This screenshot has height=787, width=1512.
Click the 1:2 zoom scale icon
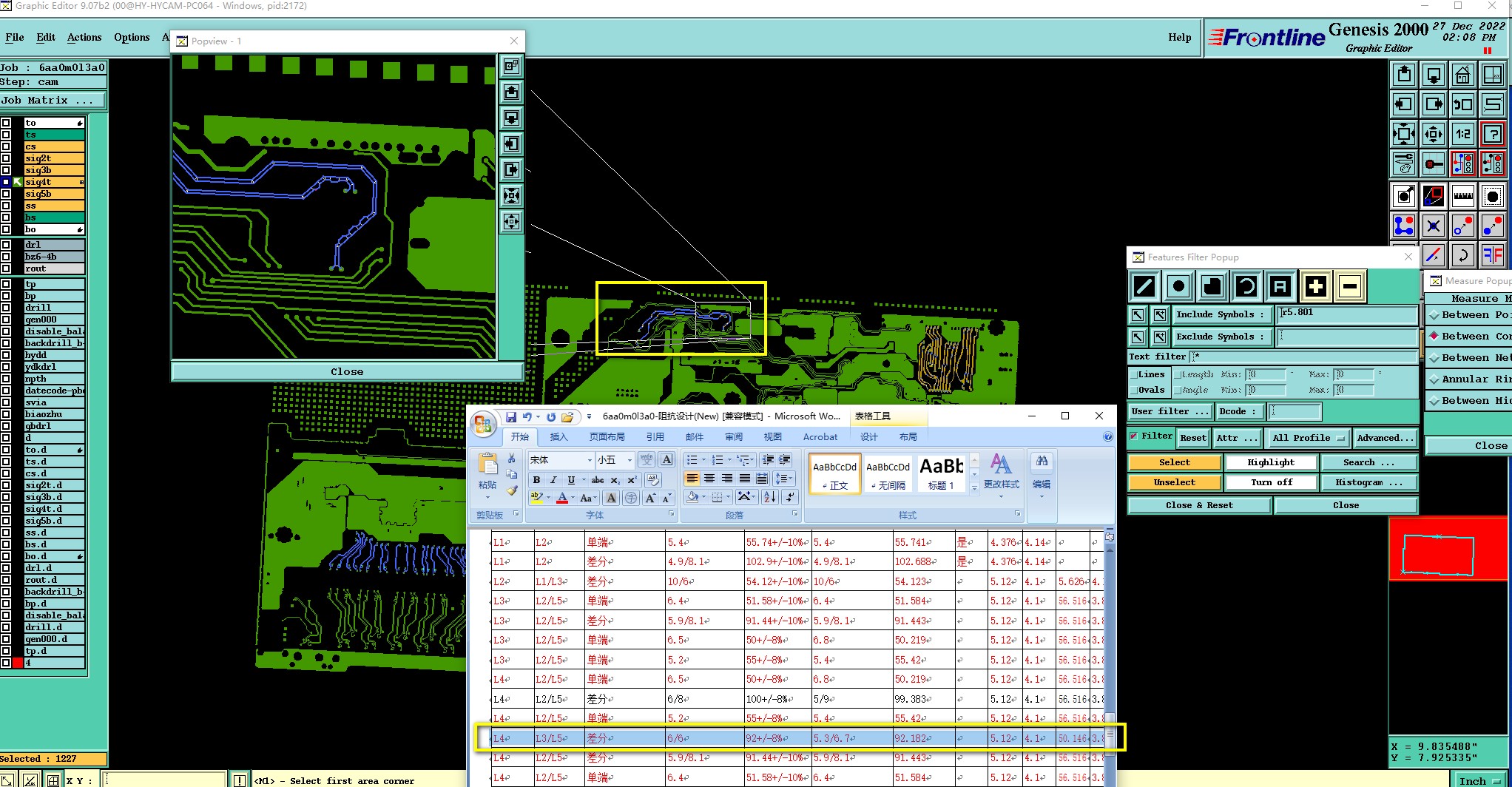[x=1462, y=134]
